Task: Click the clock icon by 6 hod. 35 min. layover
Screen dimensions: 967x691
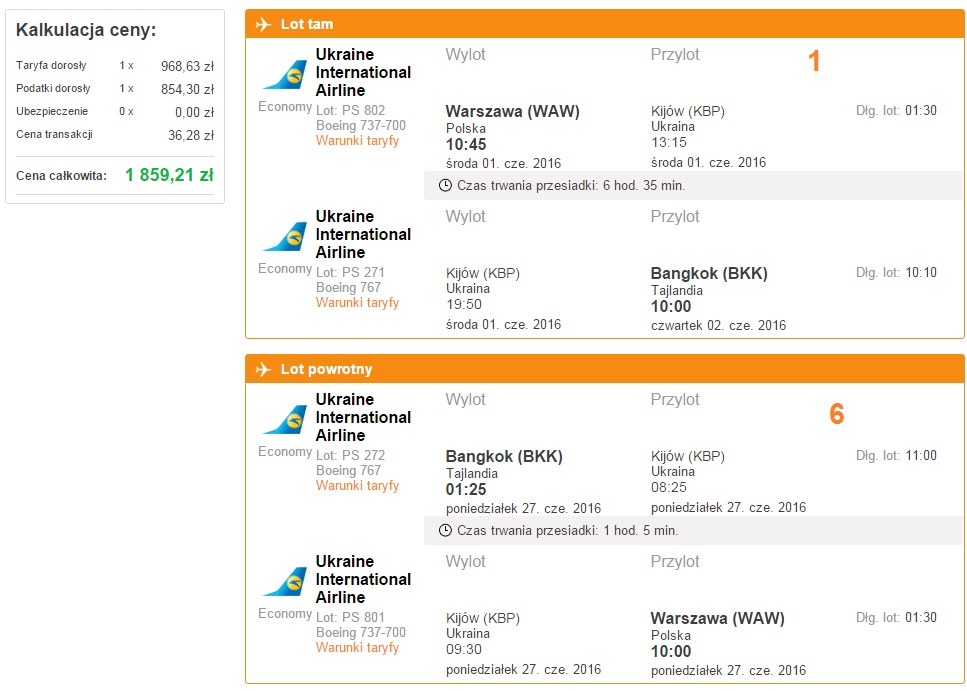Action: click(445, 186)
